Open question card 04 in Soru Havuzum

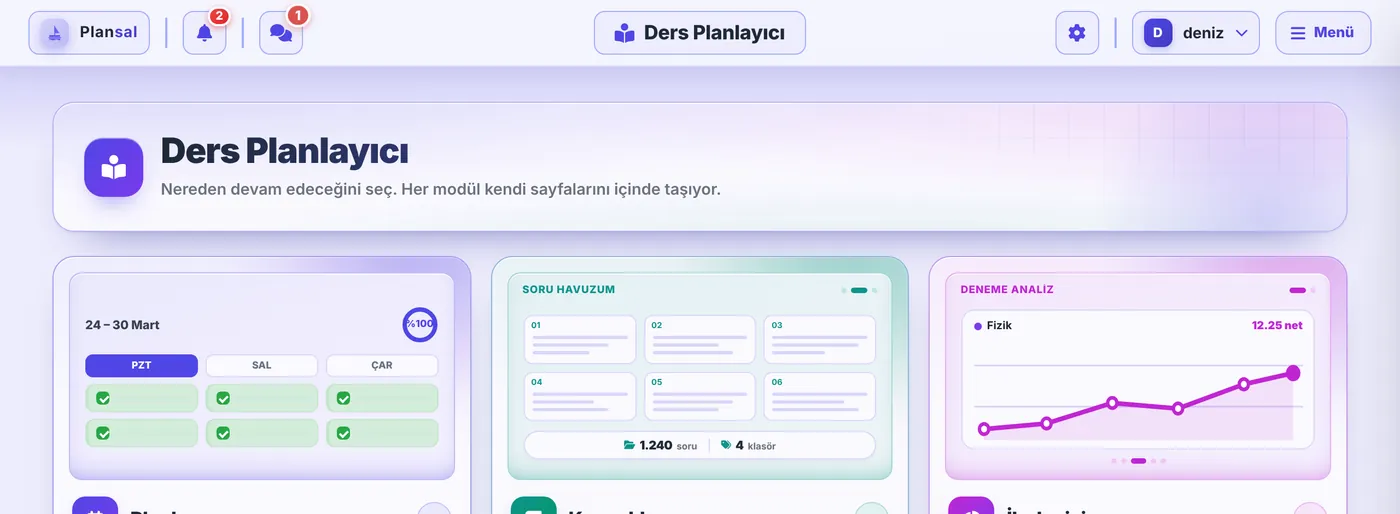[x=580, y=397]
